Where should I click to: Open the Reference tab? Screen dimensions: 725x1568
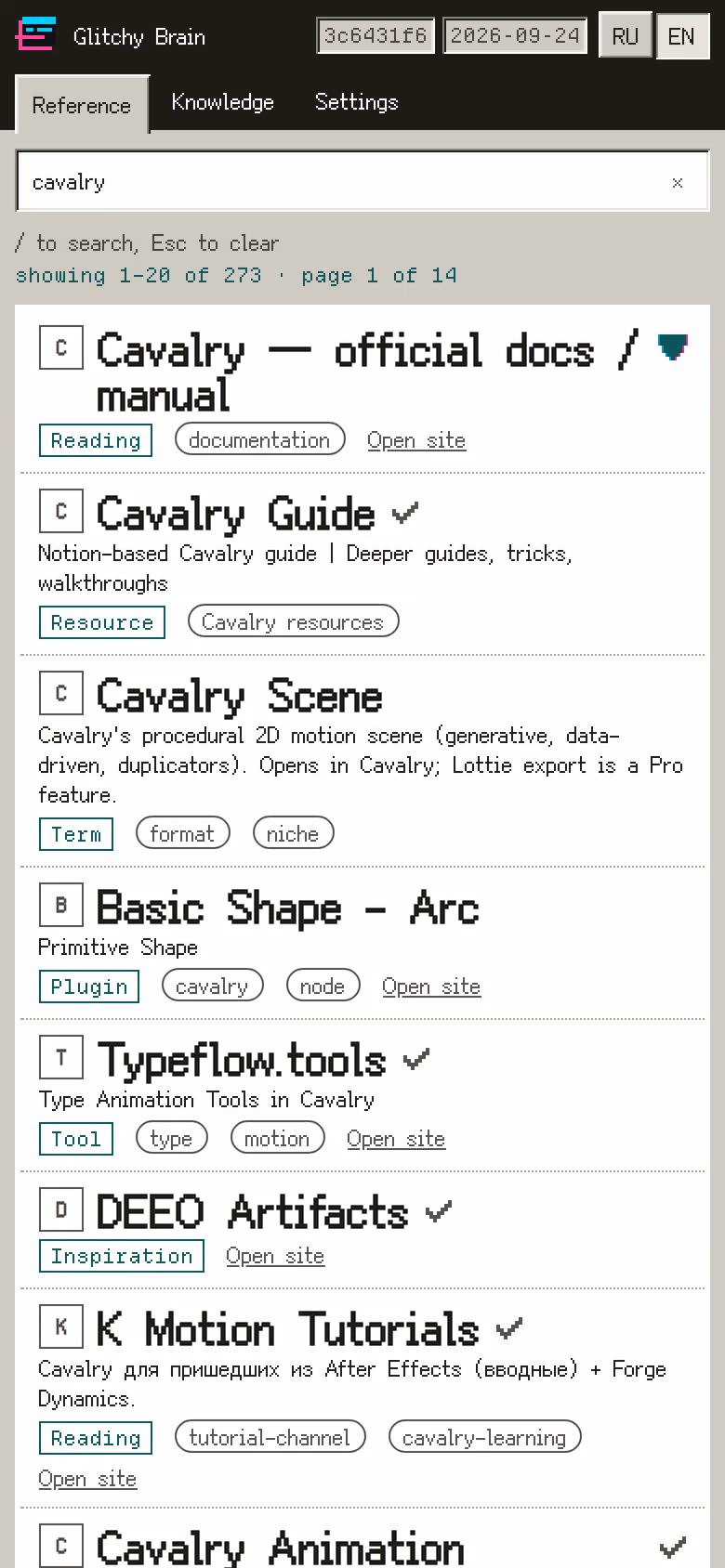pos(82,105)
